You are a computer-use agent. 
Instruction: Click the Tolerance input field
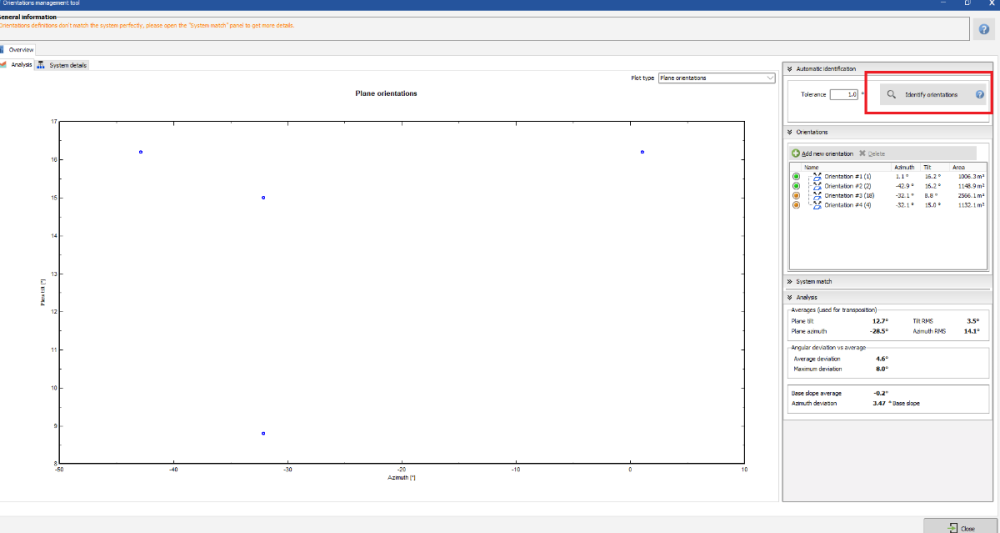click(x=844, y=94)
